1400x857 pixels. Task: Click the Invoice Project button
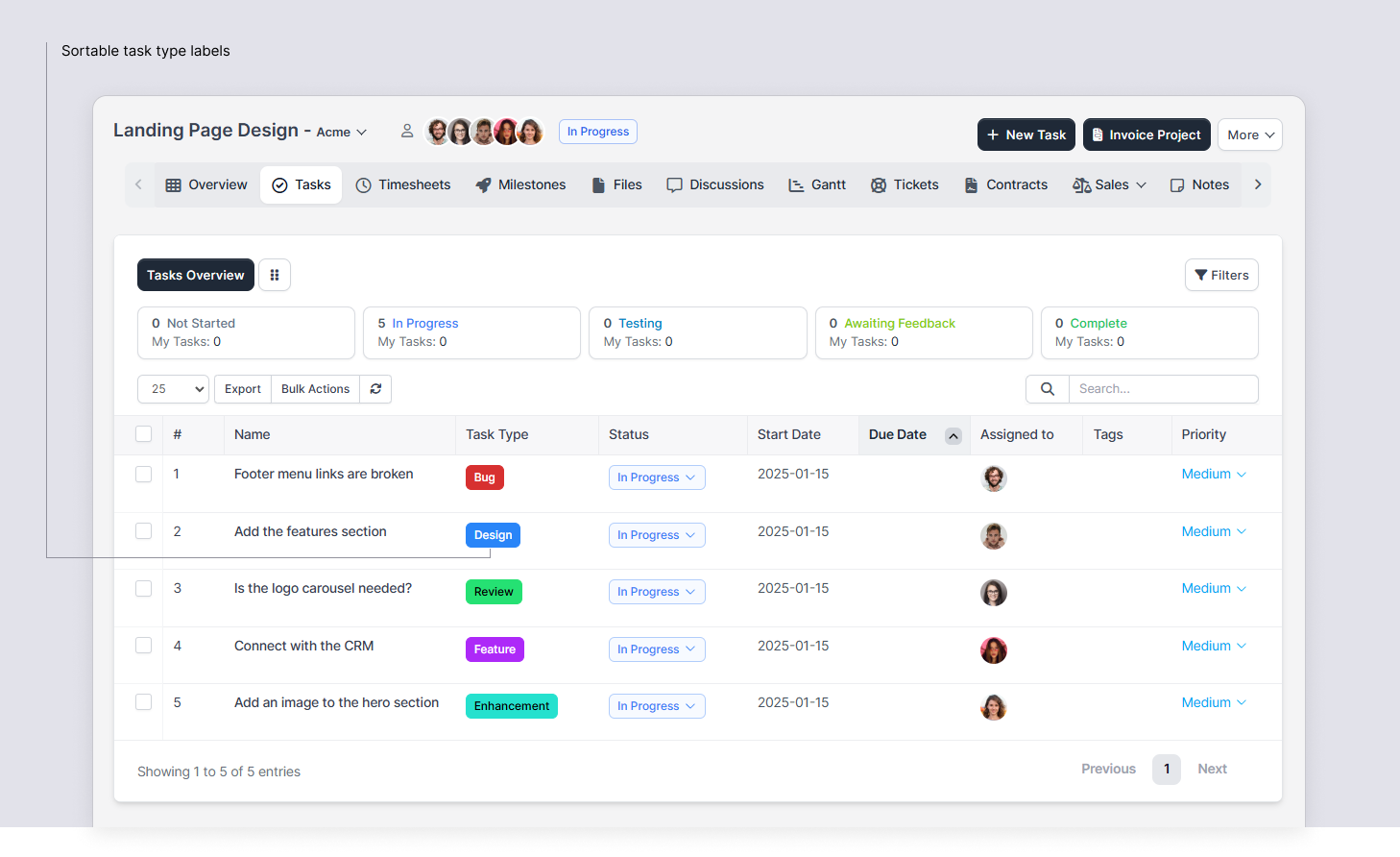1147,135
